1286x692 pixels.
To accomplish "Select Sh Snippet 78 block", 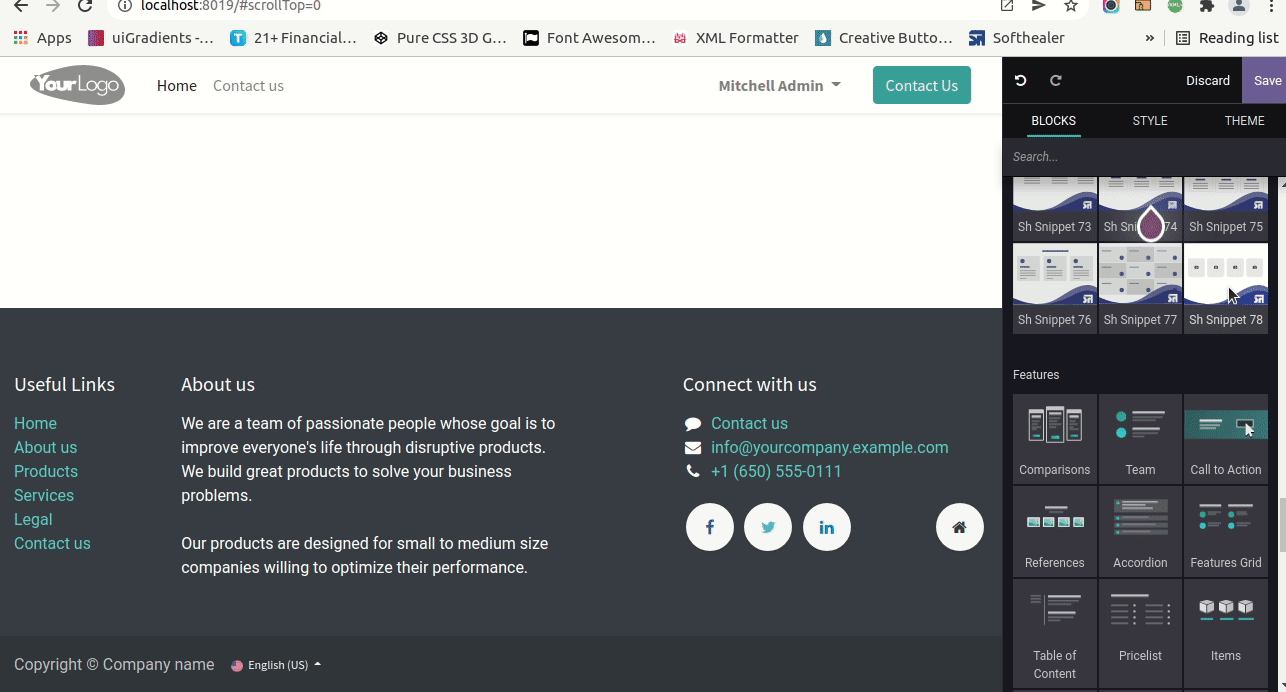I will click(1226, 288).
